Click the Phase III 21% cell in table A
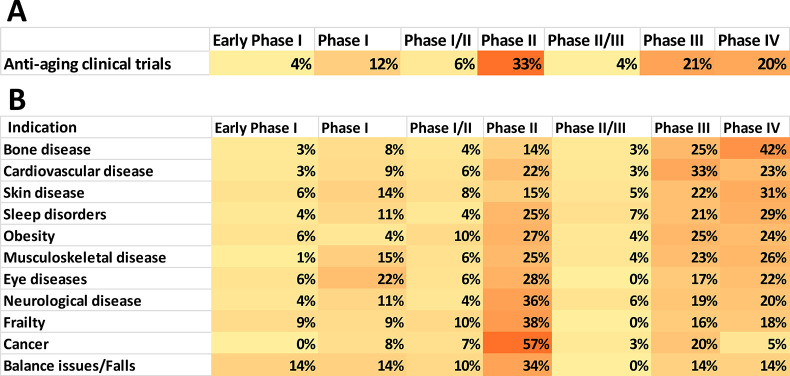Image resolution: width=790 pixels, height=376 pixels. coord(677,64)
